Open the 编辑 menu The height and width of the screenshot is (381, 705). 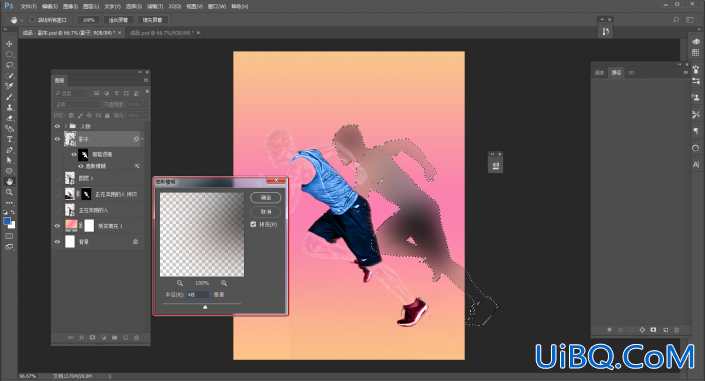[49, 7]
